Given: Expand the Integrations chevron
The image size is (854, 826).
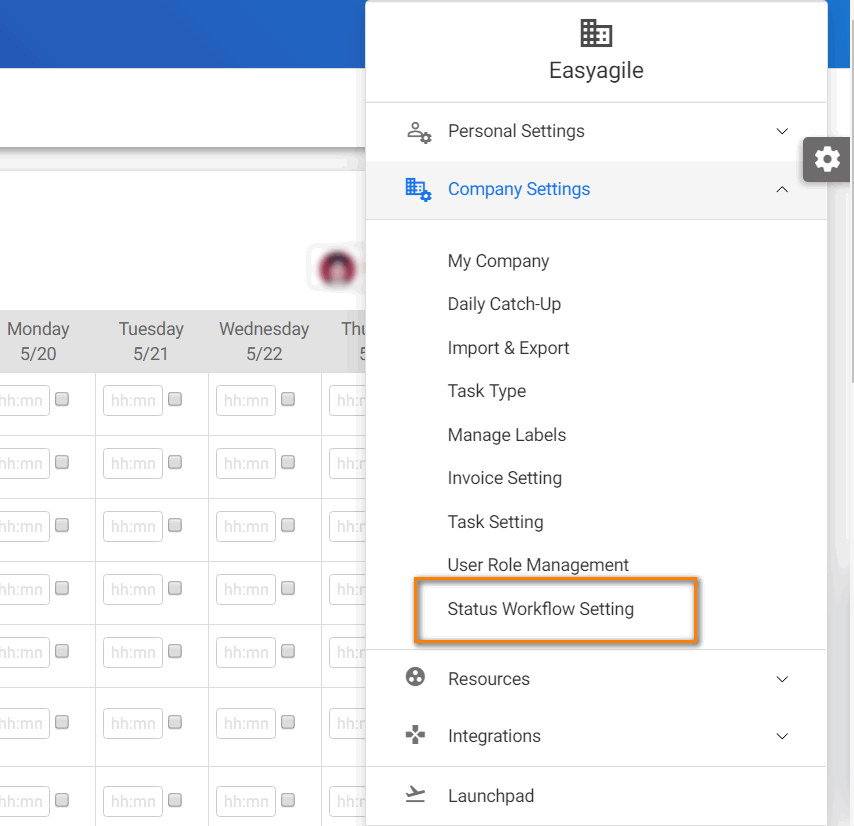Looking at the screenshot, I should pyautogui.click(x=782, y=736).
